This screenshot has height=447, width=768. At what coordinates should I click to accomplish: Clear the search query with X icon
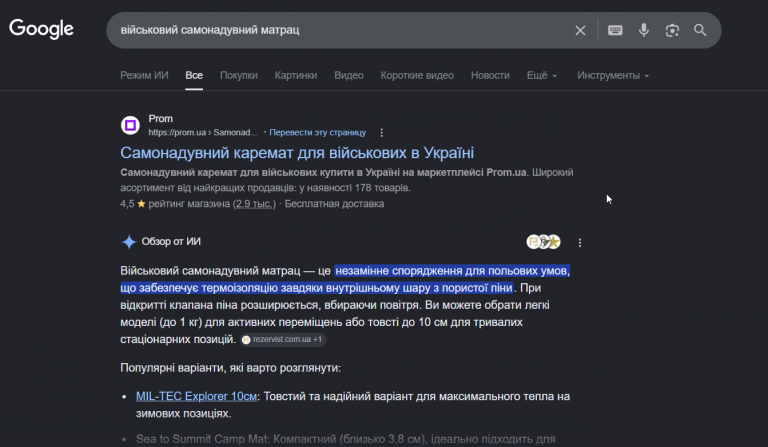pyautogui.click(x=580, y=30)
